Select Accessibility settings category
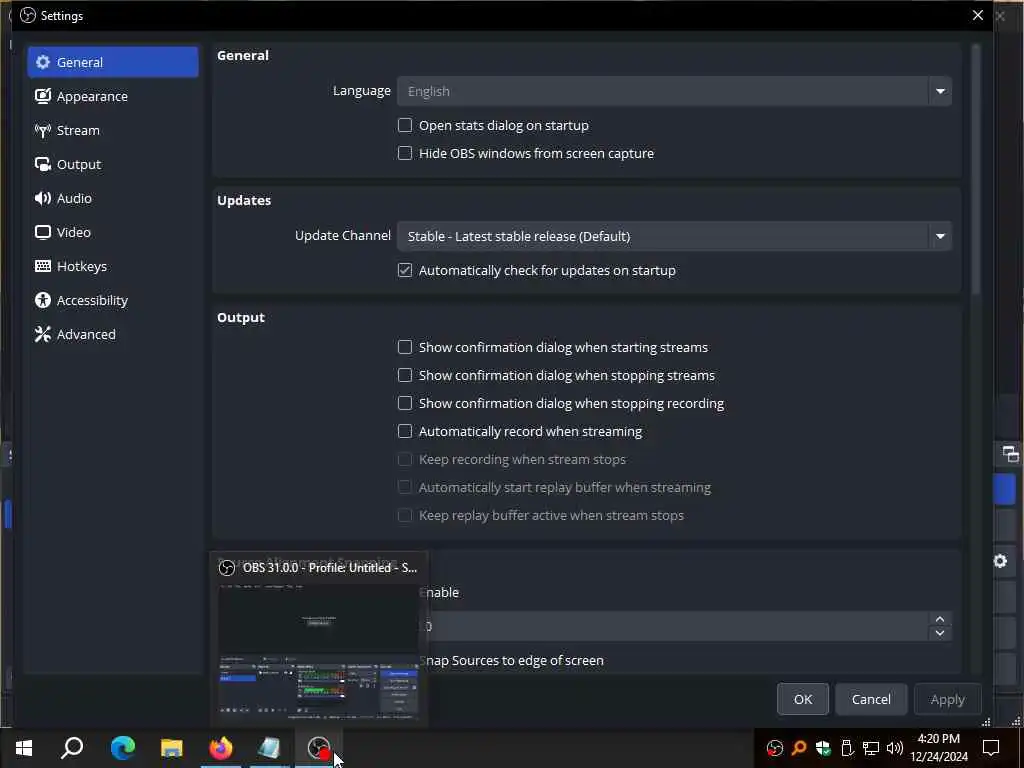Viewport: 1024px width, 768px height. coord(113,300)
